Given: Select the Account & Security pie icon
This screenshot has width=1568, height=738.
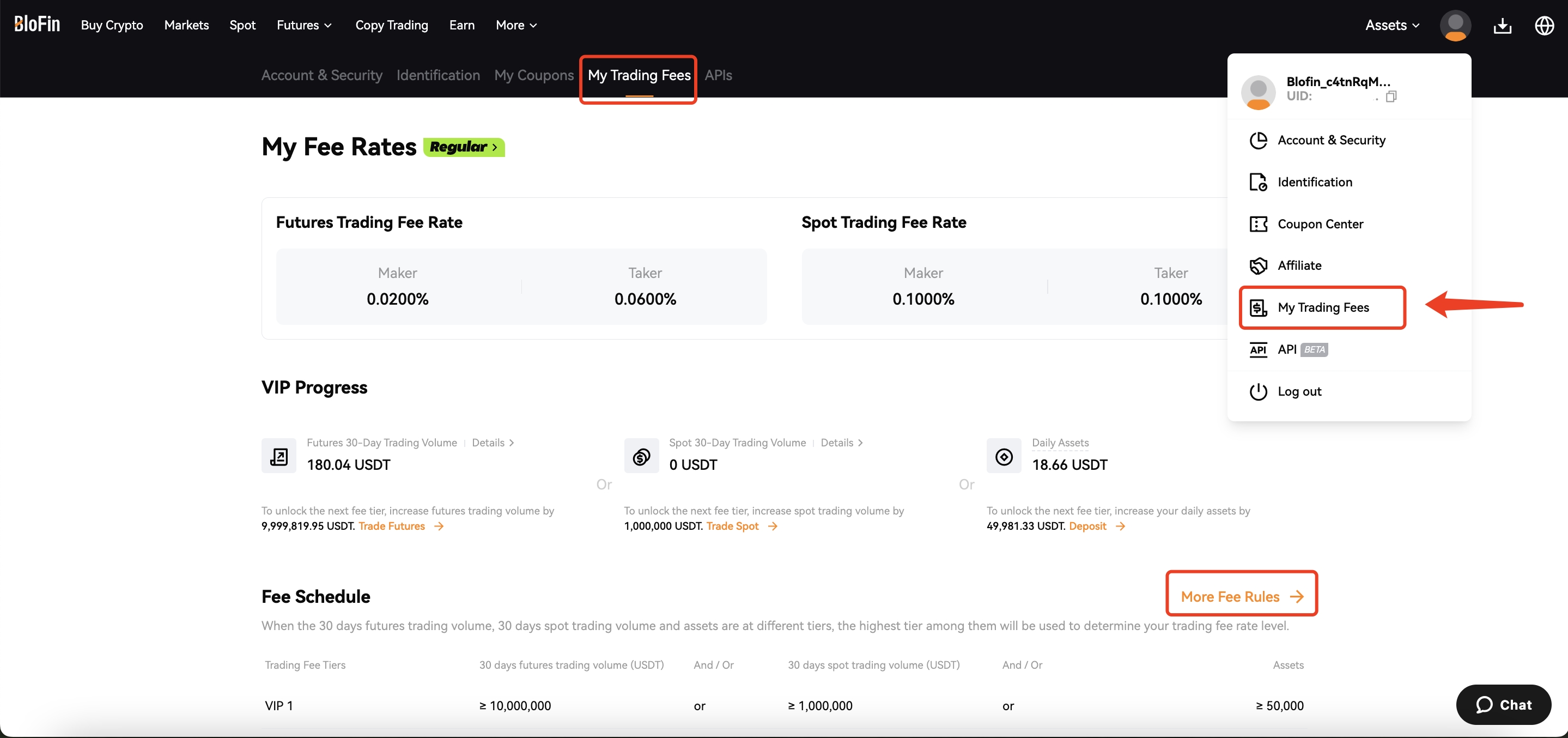Looking at the screenshot, I should pos(1258,140).
